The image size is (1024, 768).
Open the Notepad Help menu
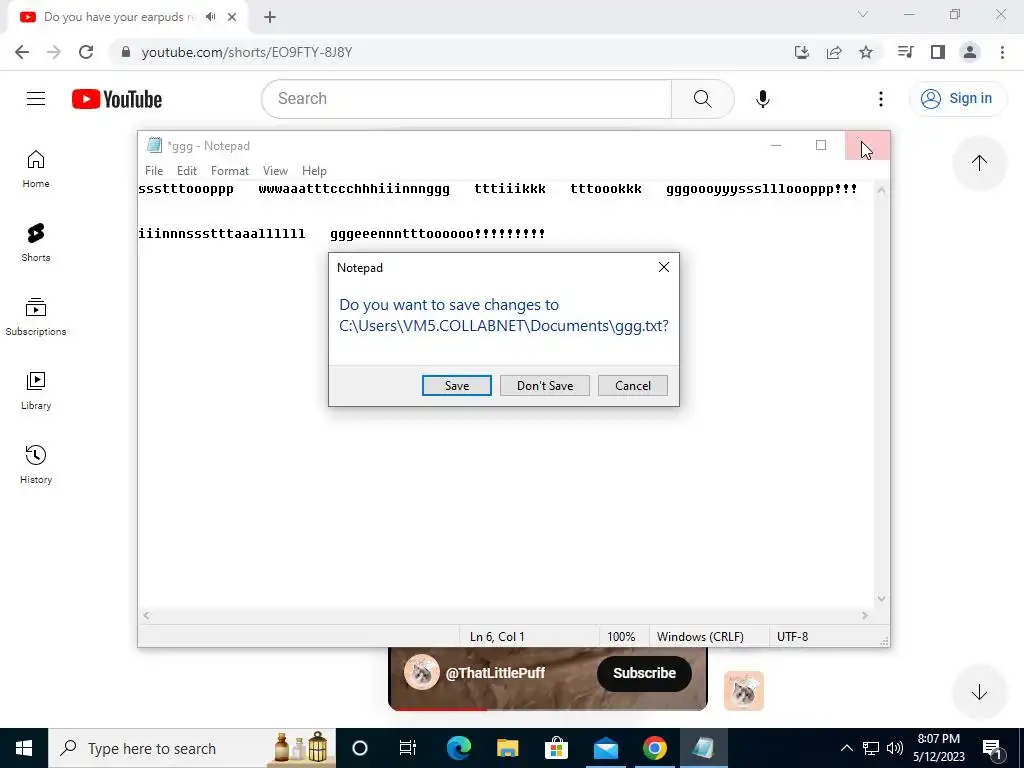tap(314, 170)
